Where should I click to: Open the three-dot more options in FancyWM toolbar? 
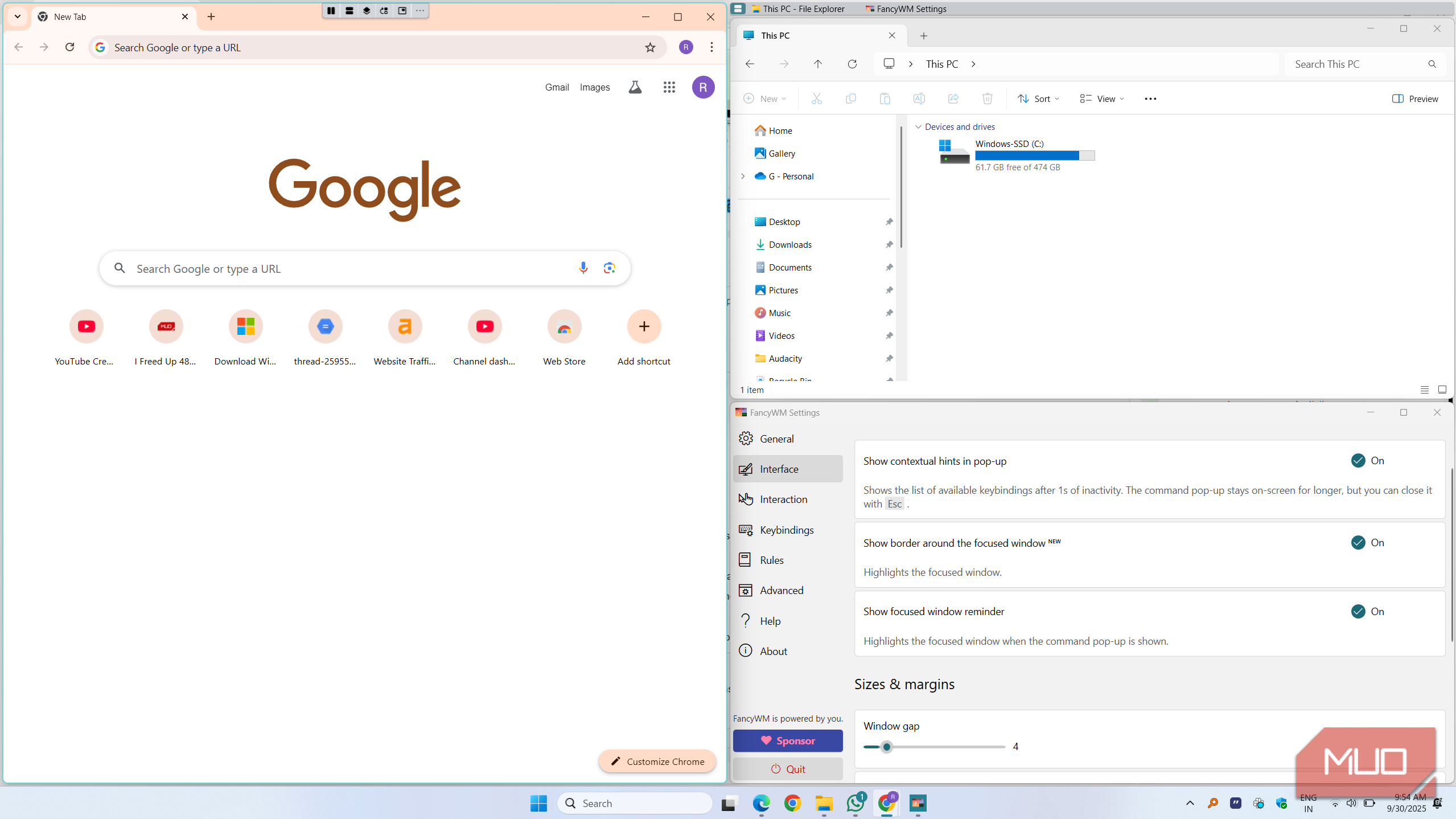(x=420, y=11)
